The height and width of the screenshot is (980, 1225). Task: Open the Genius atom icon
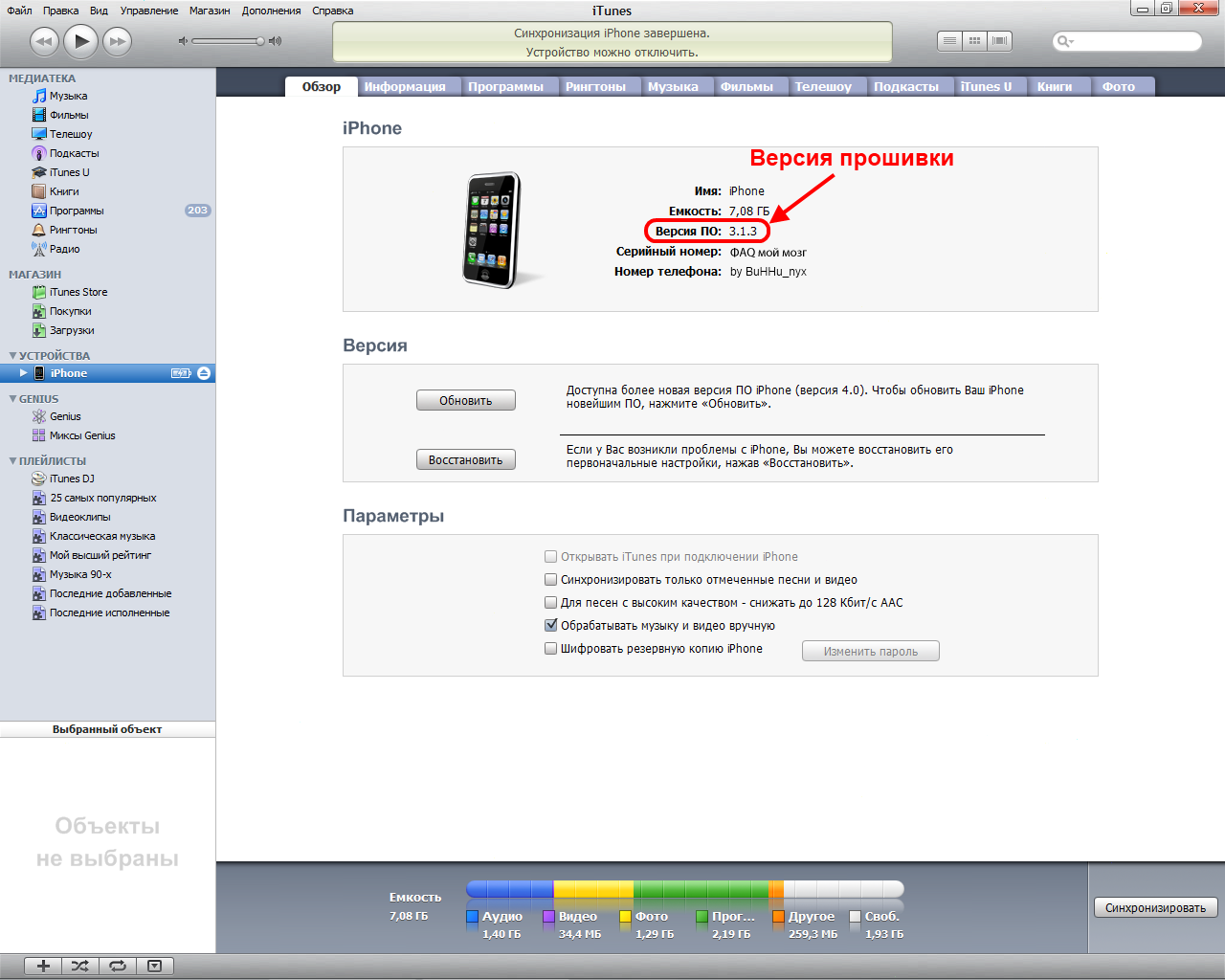(x=39, y=416)
